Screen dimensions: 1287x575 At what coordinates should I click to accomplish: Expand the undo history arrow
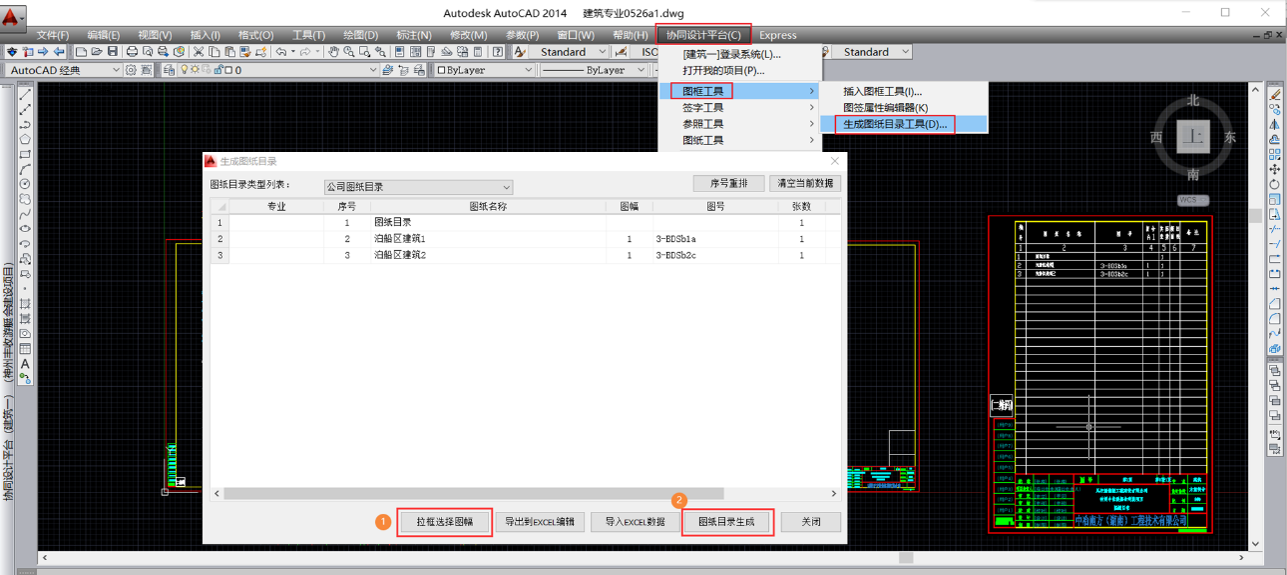294,52
